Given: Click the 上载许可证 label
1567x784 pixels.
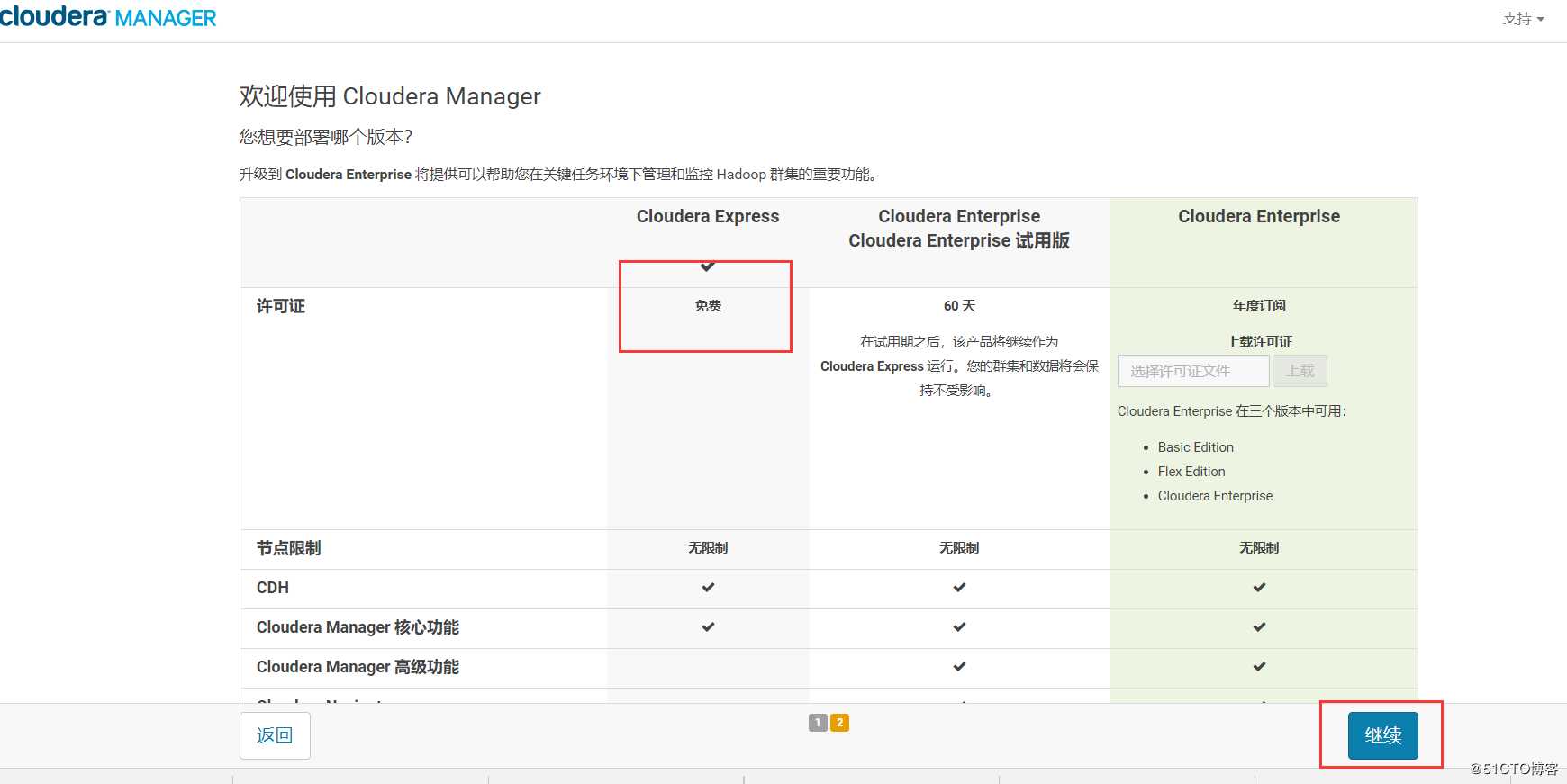Looking at the screenshot, I should 1259,342.
